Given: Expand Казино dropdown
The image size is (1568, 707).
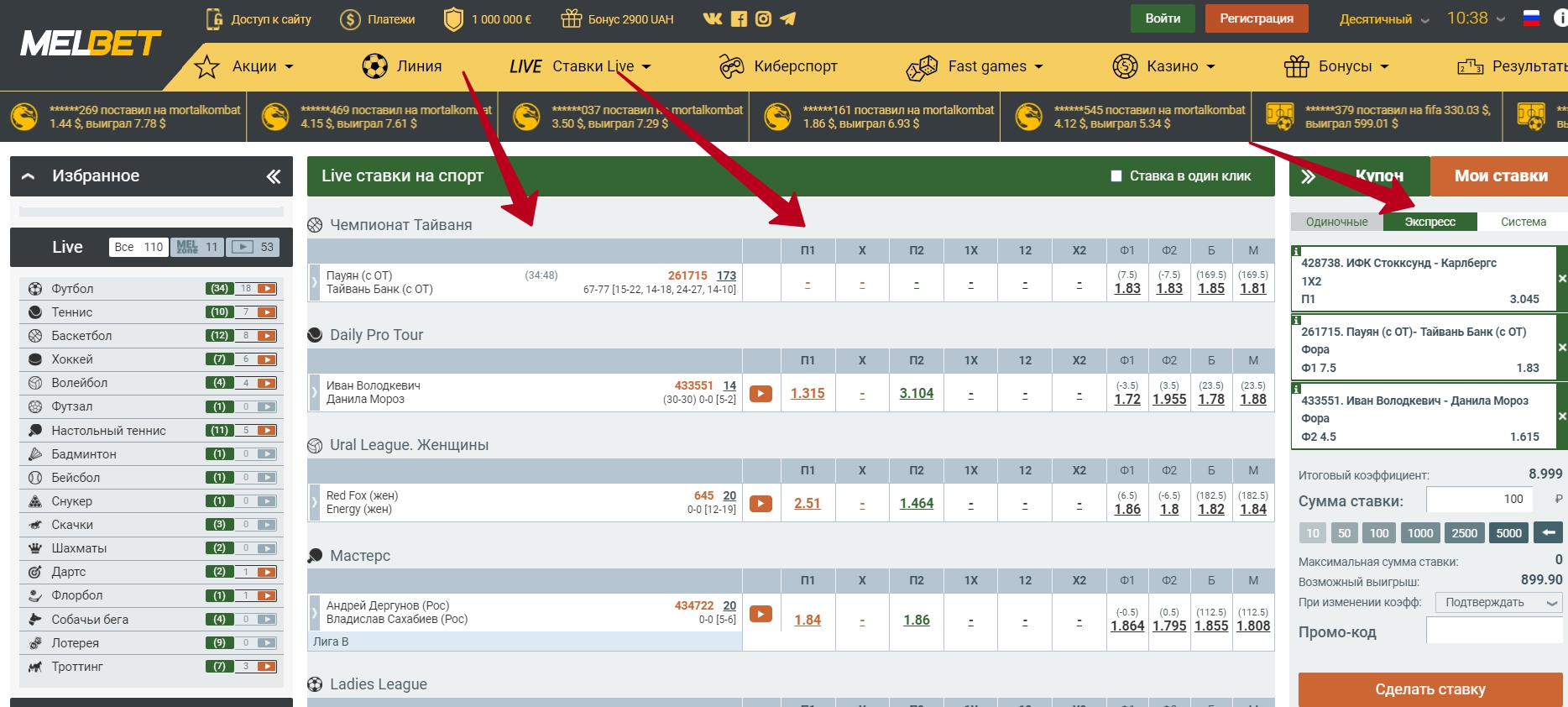Looking at the screenshot, I should [1163, 66].
